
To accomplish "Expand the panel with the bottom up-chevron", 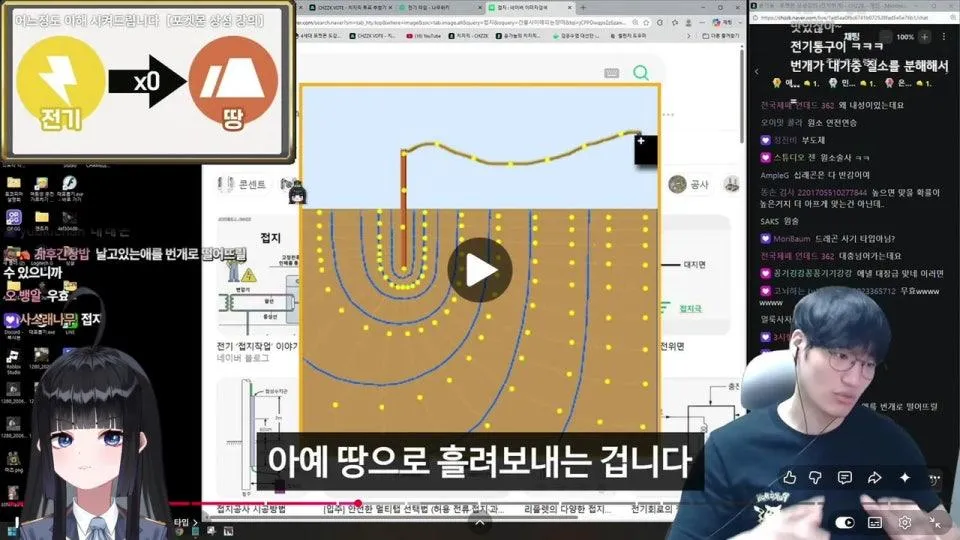I will [x=479, y=522].
